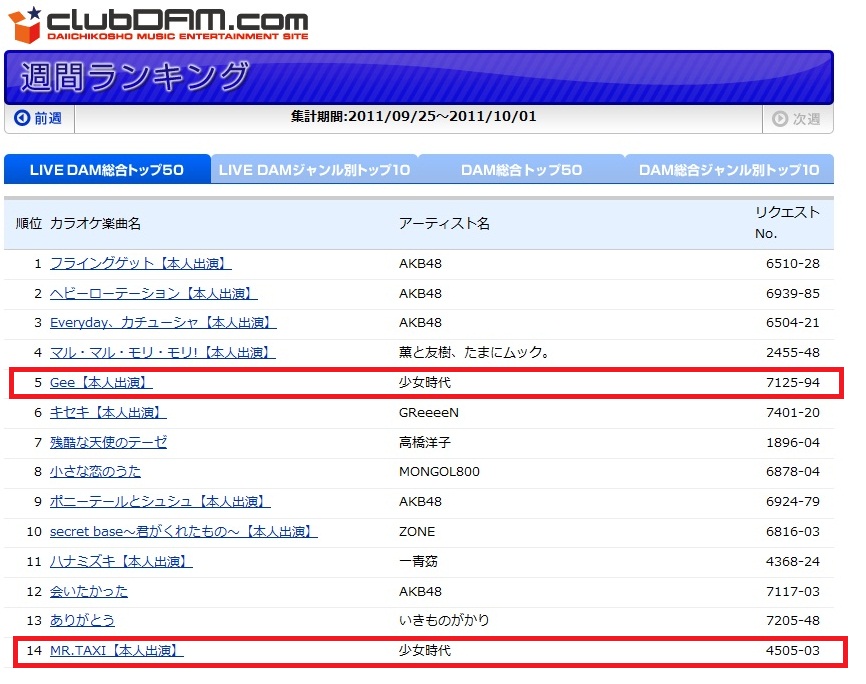Open the DAM総合ジャンル別トップ10 tab
The height and width of the screenshot is (684, 866).
(729, 170)
